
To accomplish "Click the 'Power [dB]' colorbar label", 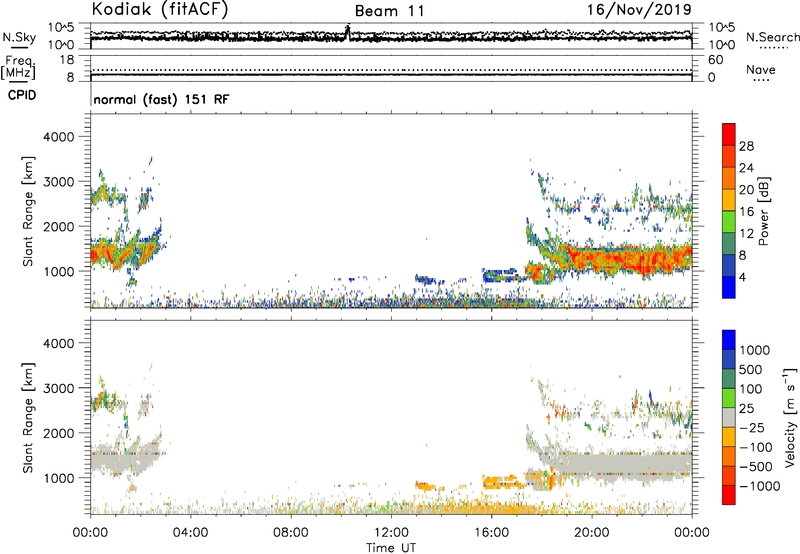I will 763,211.
